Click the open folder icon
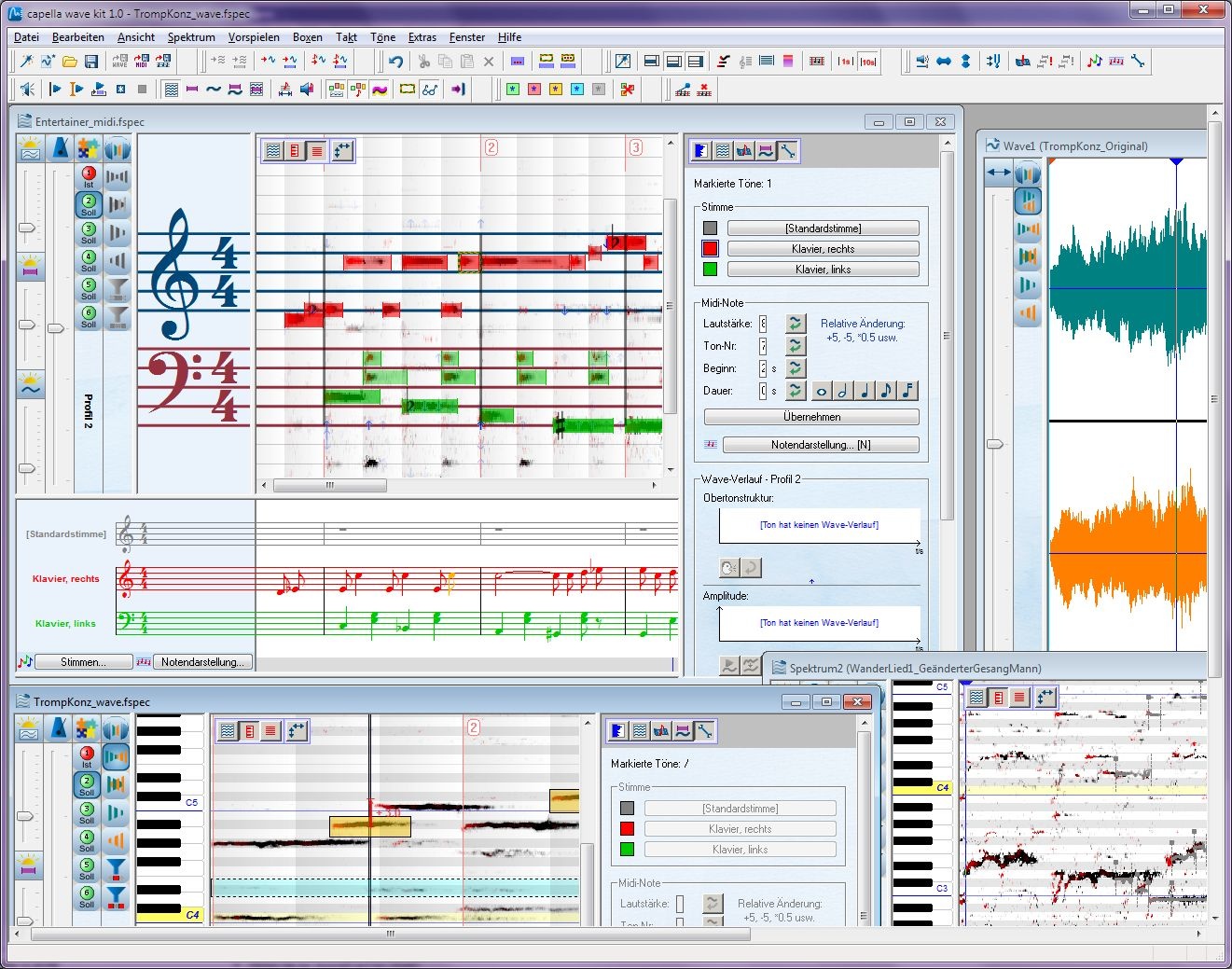The height and width of the screenshot is (969, 1232). click(70, 62)
